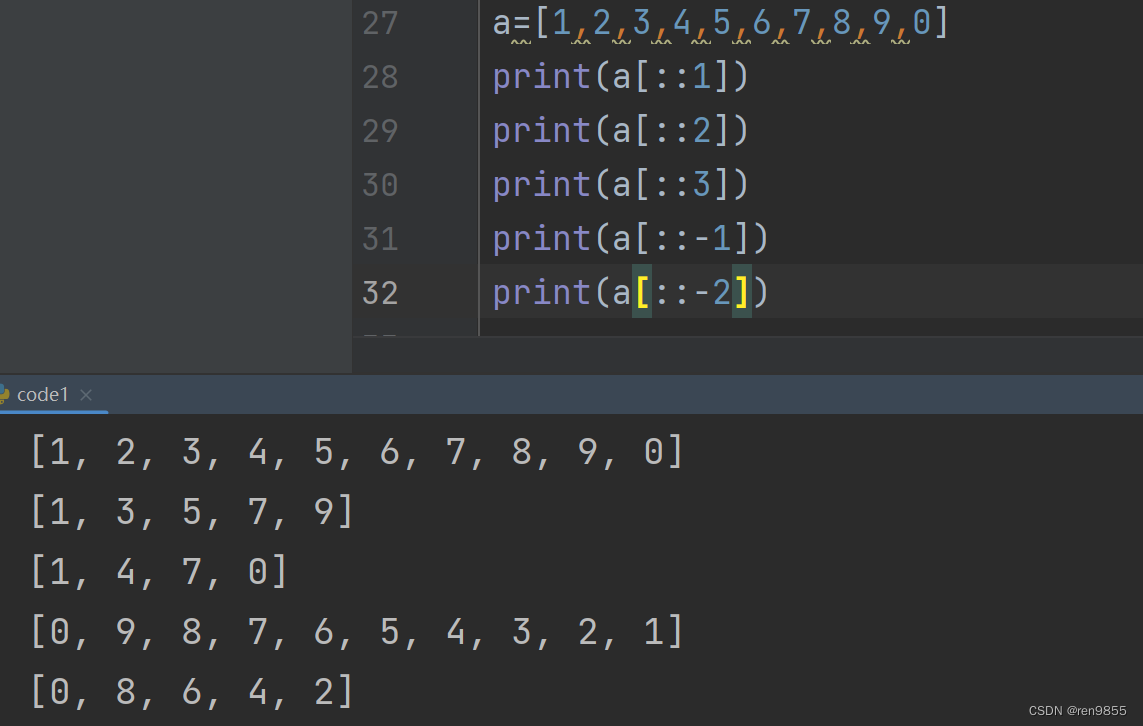Image resolution: width=1143 pixels, height=726 pixels.
Task: Click the Python icon on code1 tab
Action: coord(4,394)
